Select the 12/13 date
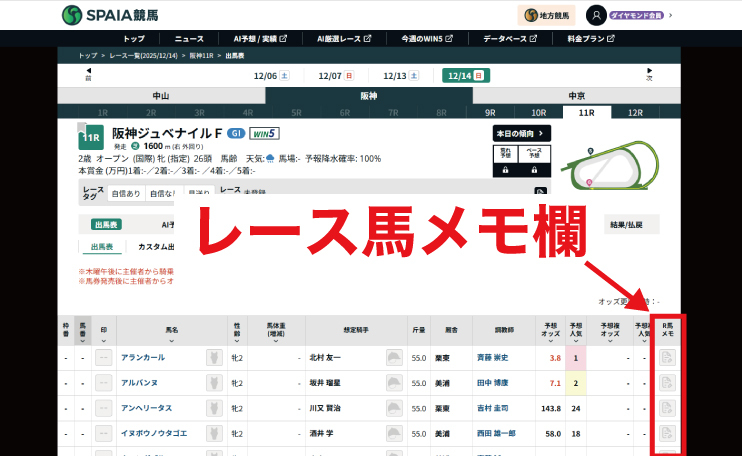The image size is (742, 456). click(x=400, y=76)
